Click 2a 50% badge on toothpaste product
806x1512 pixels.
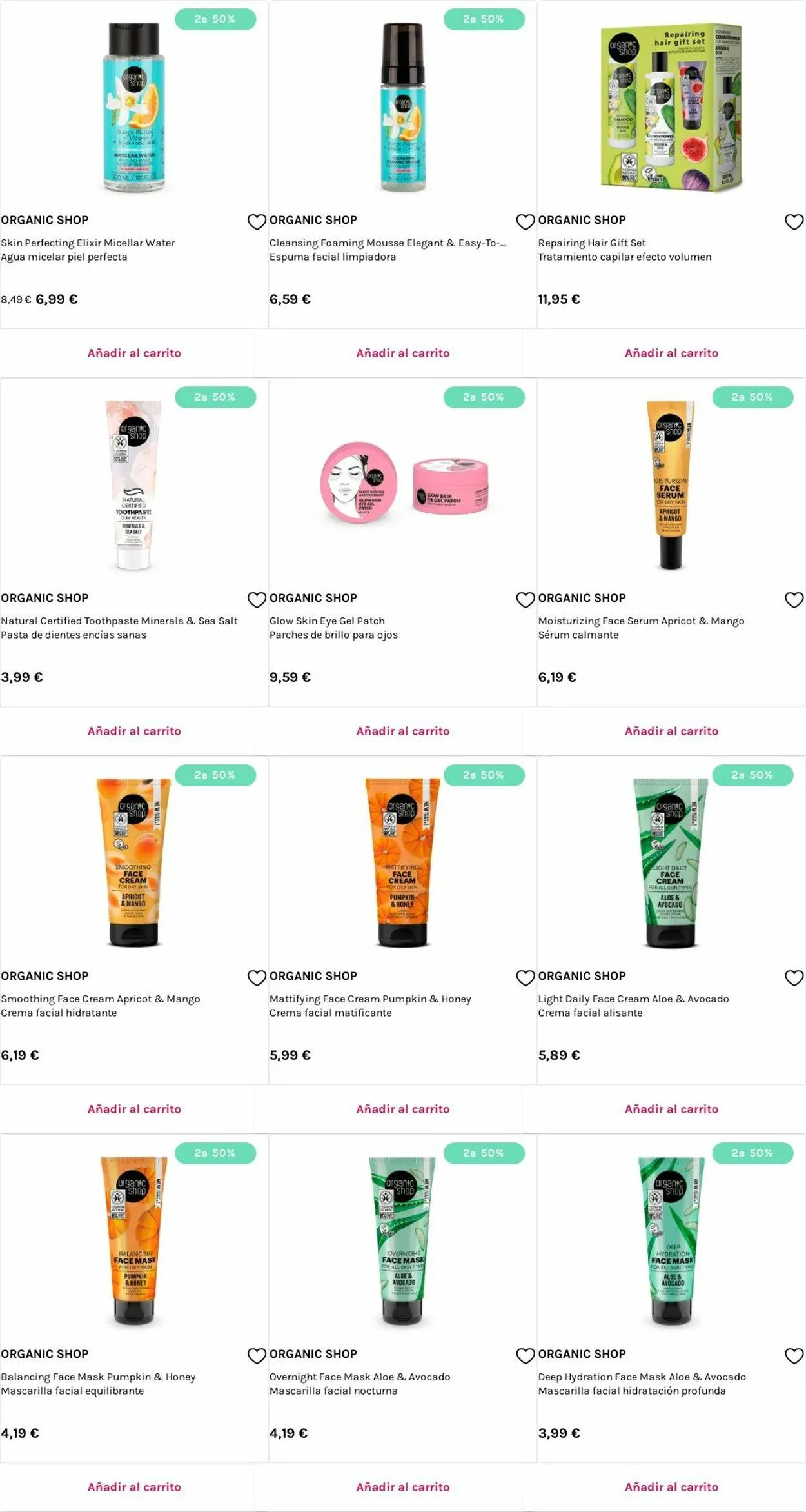(215, 397)
